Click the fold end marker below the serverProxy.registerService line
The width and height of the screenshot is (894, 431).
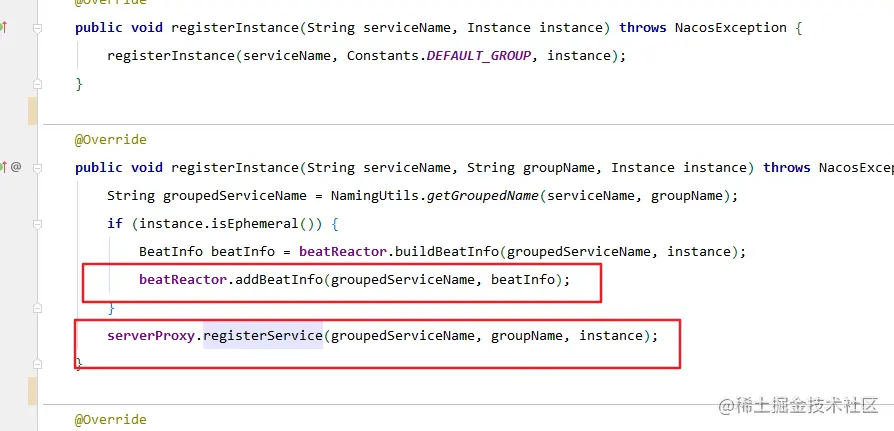(x=38, y=364)
